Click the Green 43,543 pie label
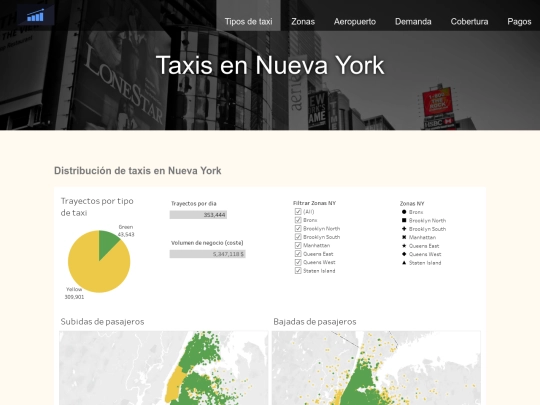 click(x=126, y=231)
